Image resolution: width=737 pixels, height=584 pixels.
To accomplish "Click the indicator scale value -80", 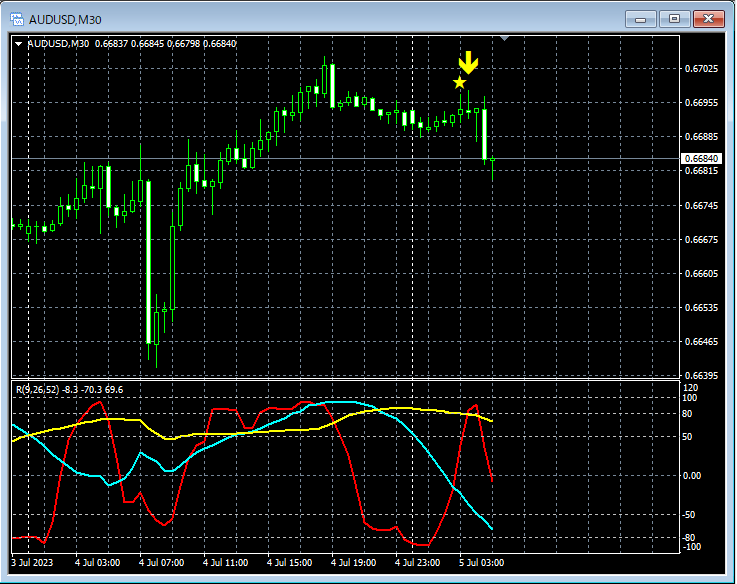I will (x=689, y=537).
